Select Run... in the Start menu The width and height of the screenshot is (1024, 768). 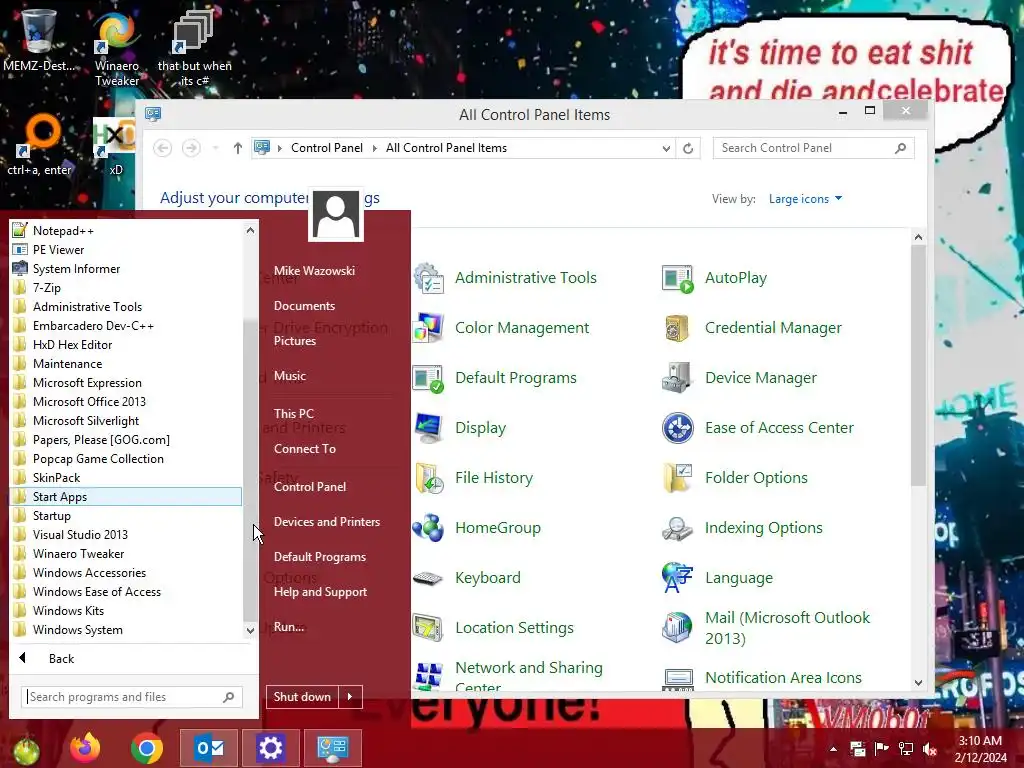[x=289, y=627]
